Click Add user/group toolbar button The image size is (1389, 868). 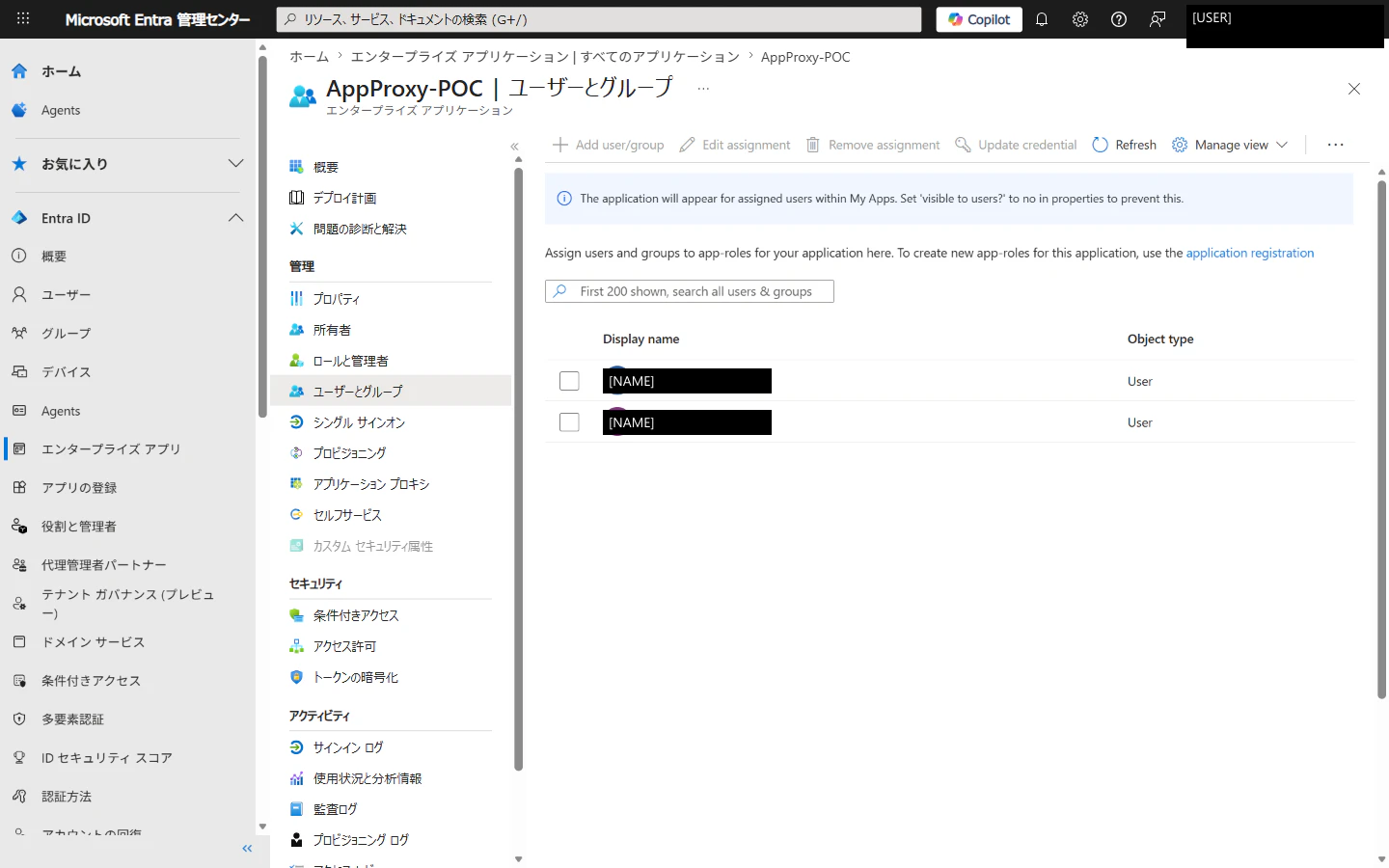click(609, 145)
